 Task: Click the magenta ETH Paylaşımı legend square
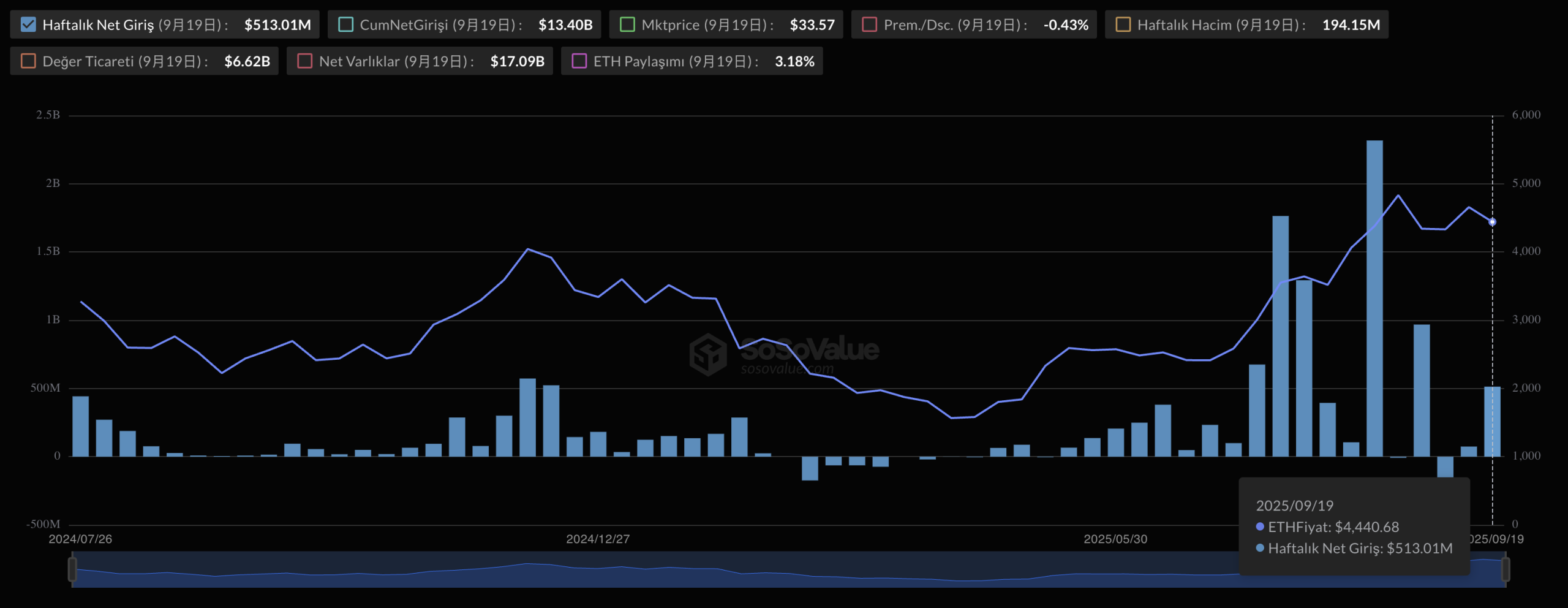tap(579, 61)
